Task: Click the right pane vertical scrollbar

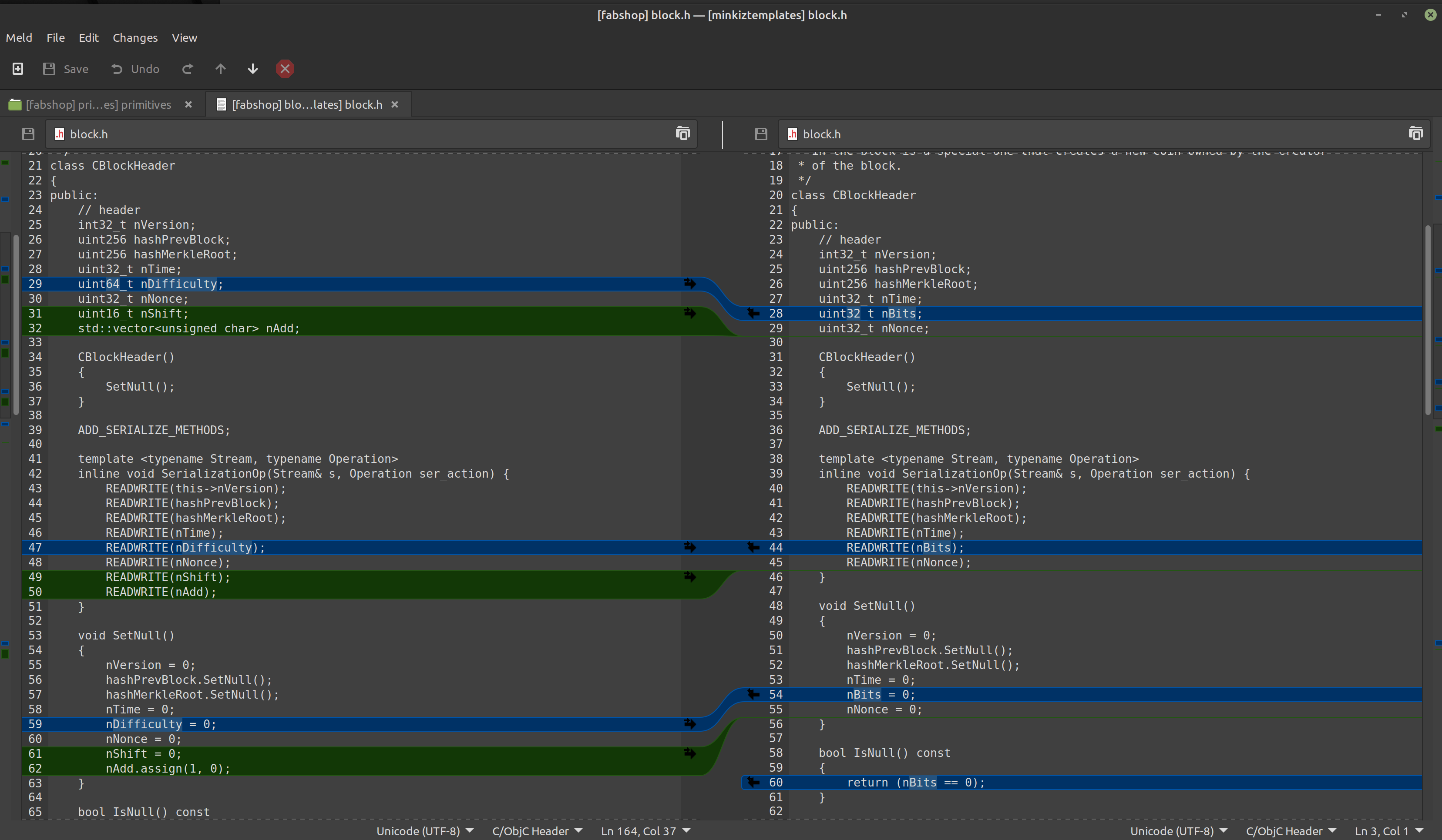Action: click(x=1428, y=320)
